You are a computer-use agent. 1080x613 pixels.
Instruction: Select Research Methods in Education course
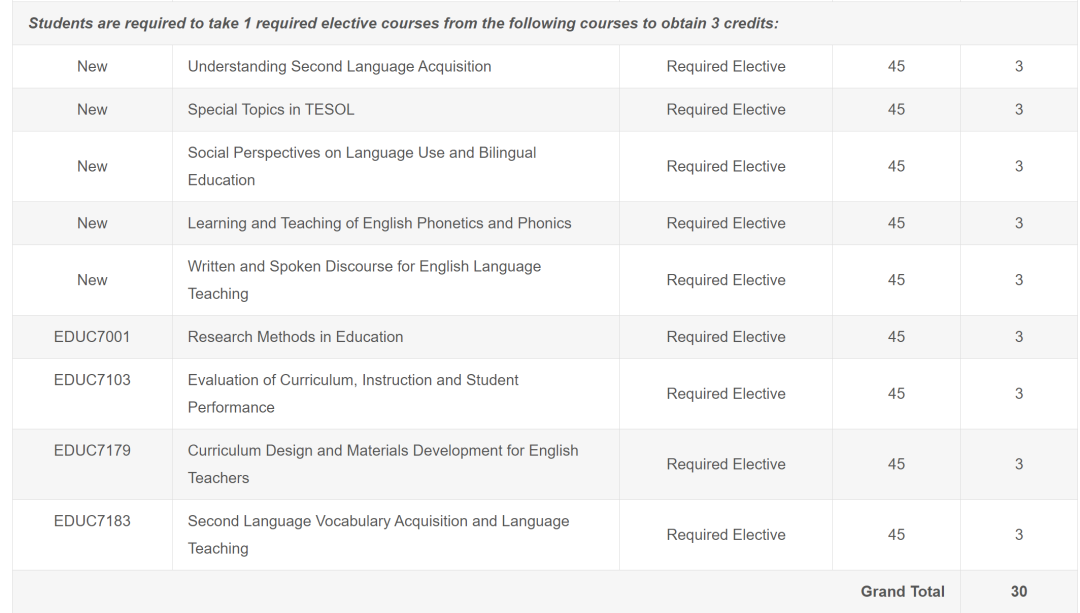pyautogui.click(x=295, y=337)
